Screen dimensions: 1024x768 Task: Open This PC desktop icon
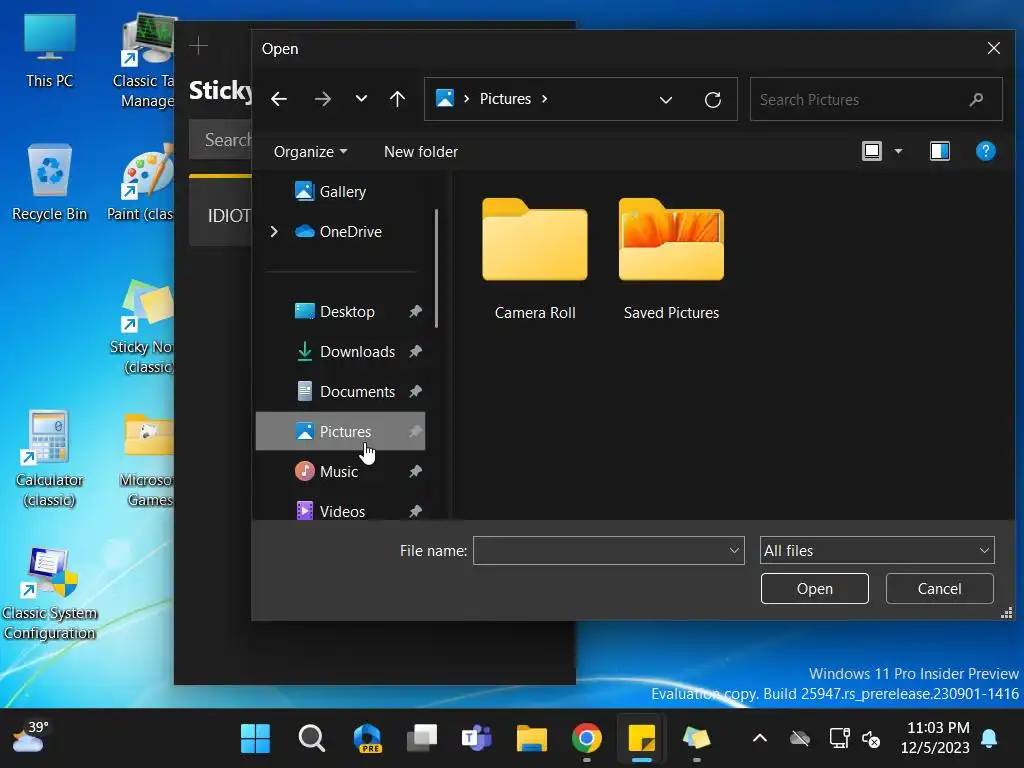coord(50,51)
